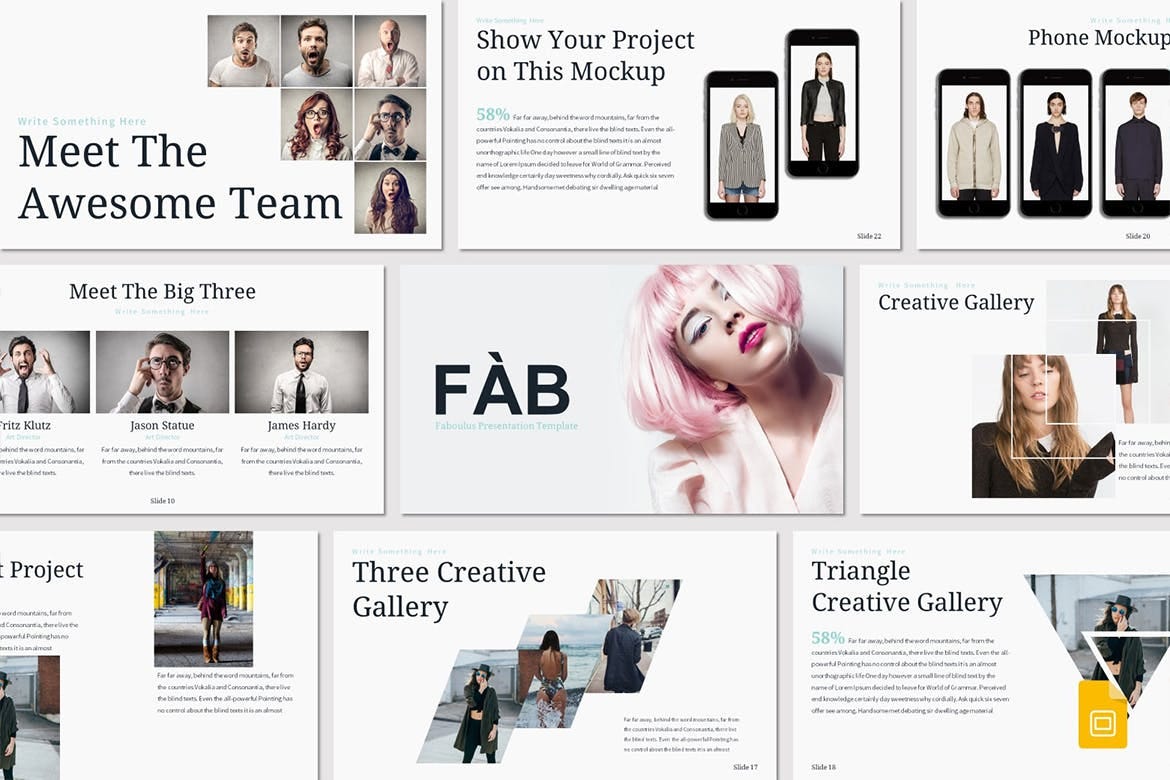The width and height of the screenshot is (1170, 780).
Task: Click the 'Phone Mockup' heading
Action: point(1094,38)
